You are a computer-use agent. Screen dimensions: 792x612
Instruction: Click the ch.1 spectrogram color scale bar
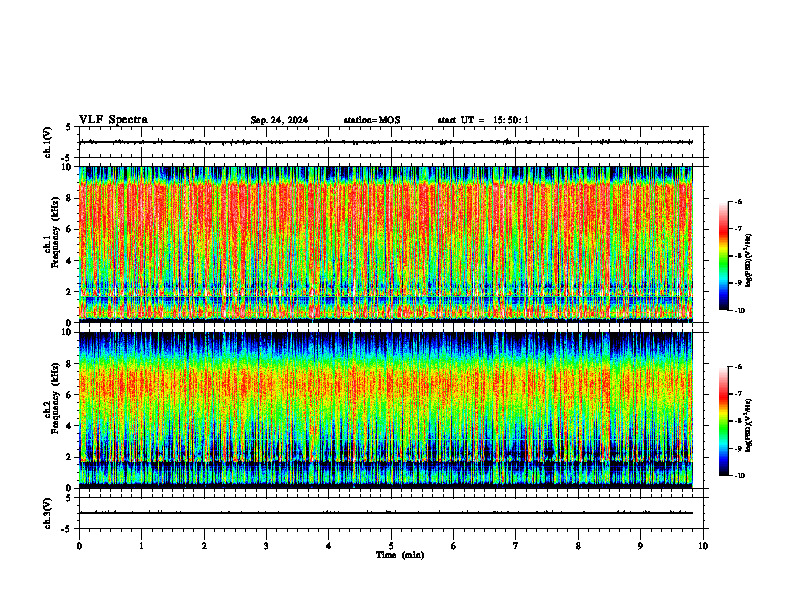point(723,256)
